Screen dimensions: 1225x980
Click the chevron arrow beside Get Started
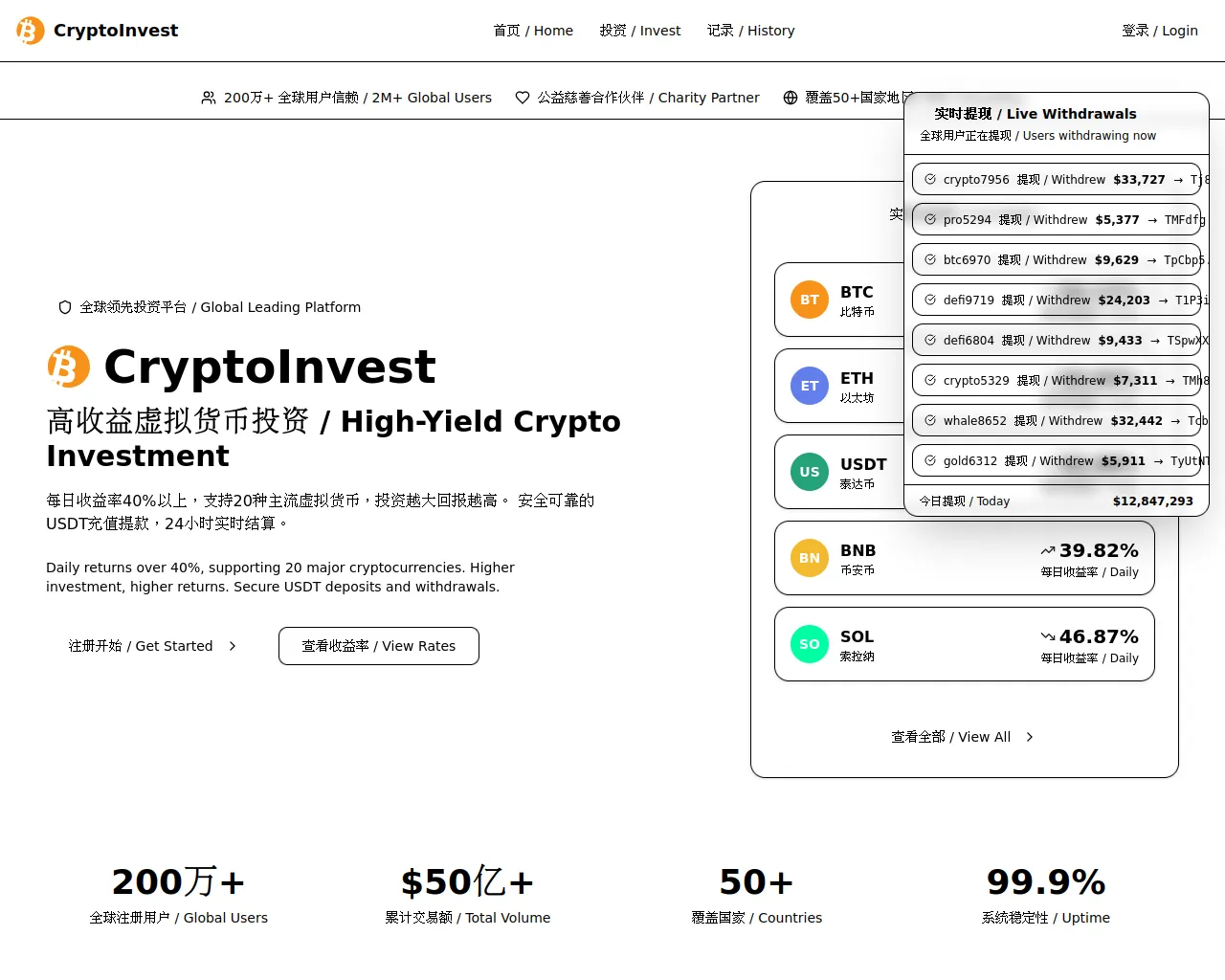[x=233, y=646]
